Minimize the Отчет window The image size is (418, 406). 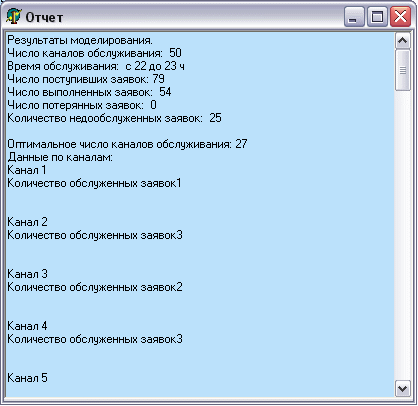tap(354, 17)
